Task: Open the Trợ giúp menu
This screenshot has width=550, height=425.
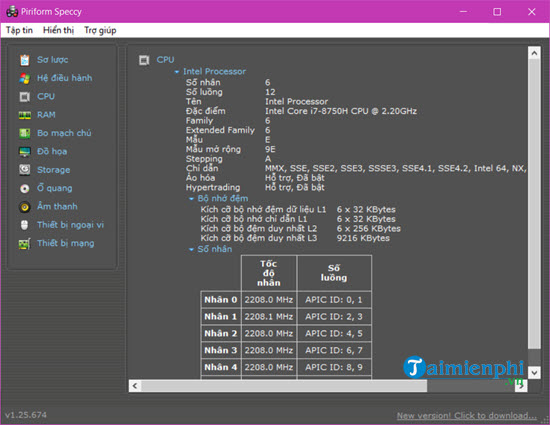Action: [100, 30]
